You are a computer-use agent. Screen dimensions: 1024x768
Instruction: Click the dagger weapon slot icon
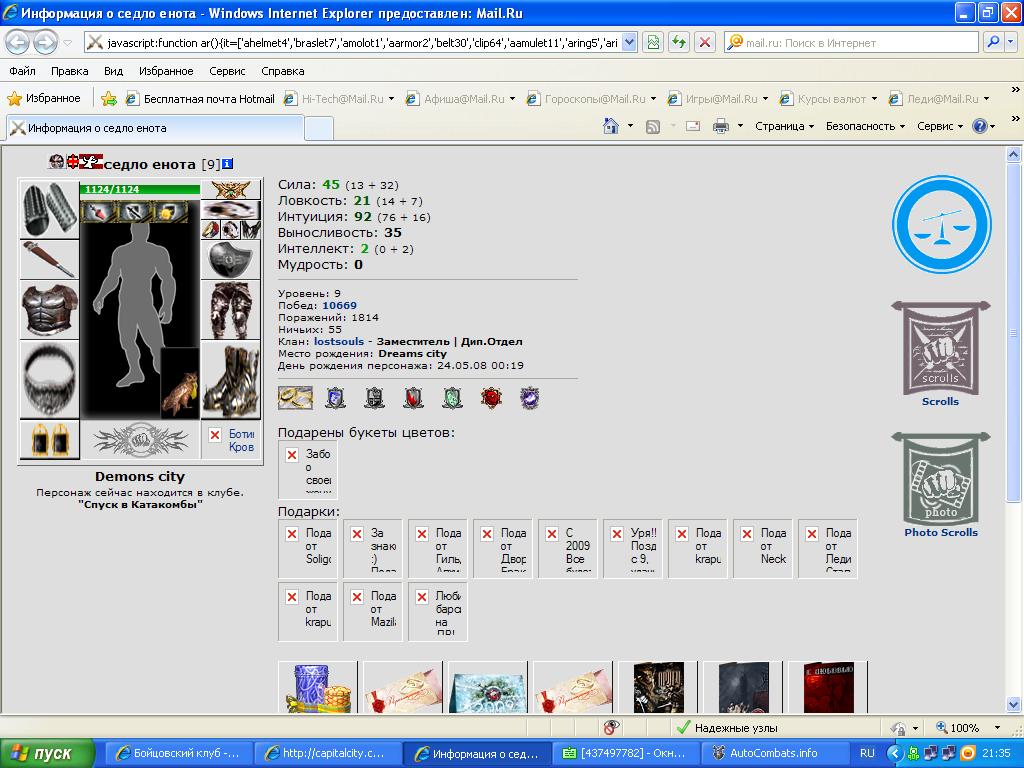[50, 259]
